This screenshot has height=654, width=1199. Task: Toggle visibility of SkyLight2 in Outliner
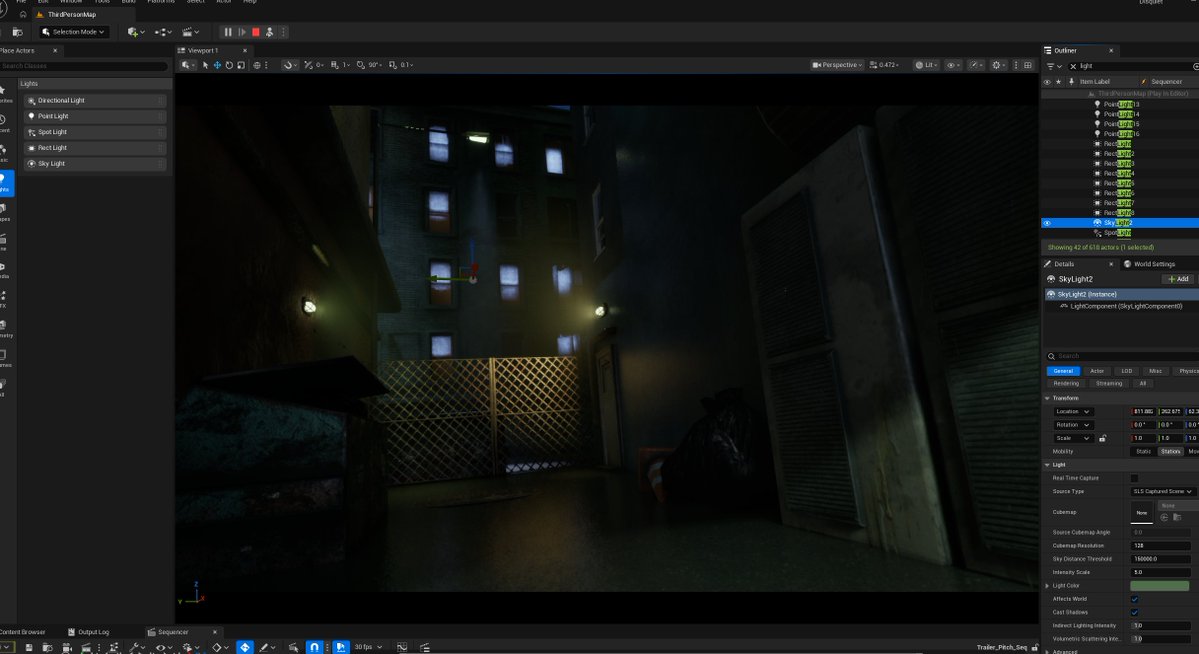1048,223
